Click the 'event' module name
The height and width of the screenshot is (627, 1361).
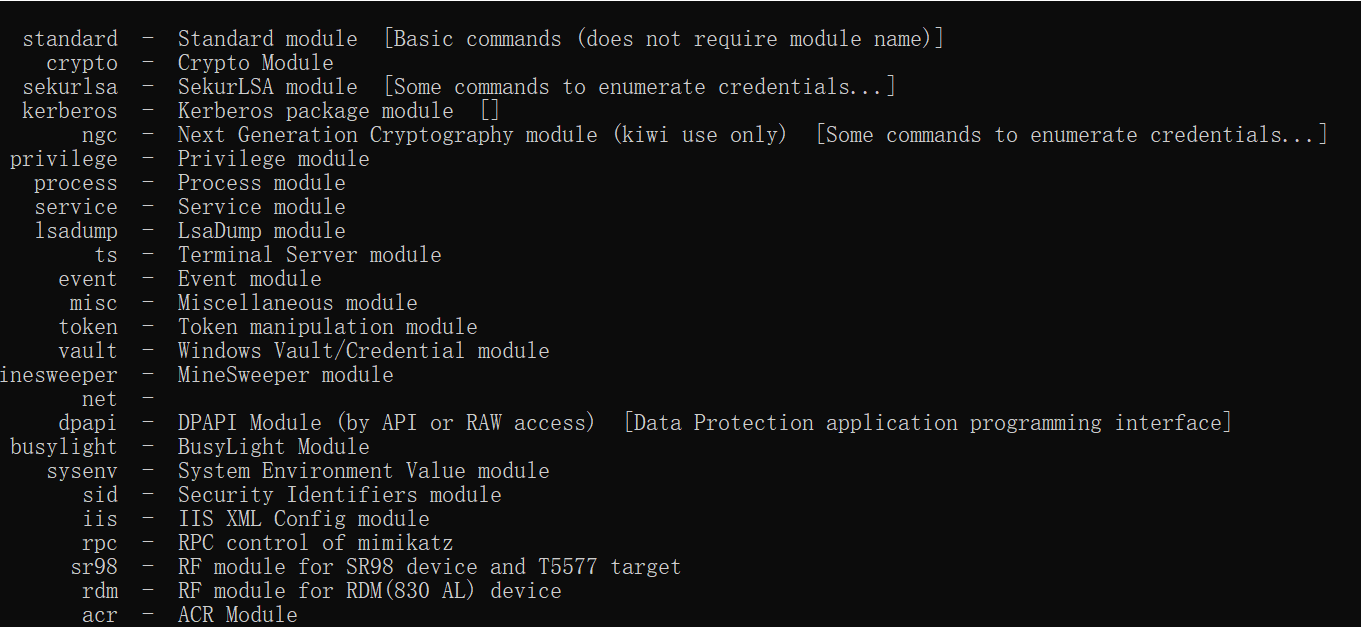[88, 279]
